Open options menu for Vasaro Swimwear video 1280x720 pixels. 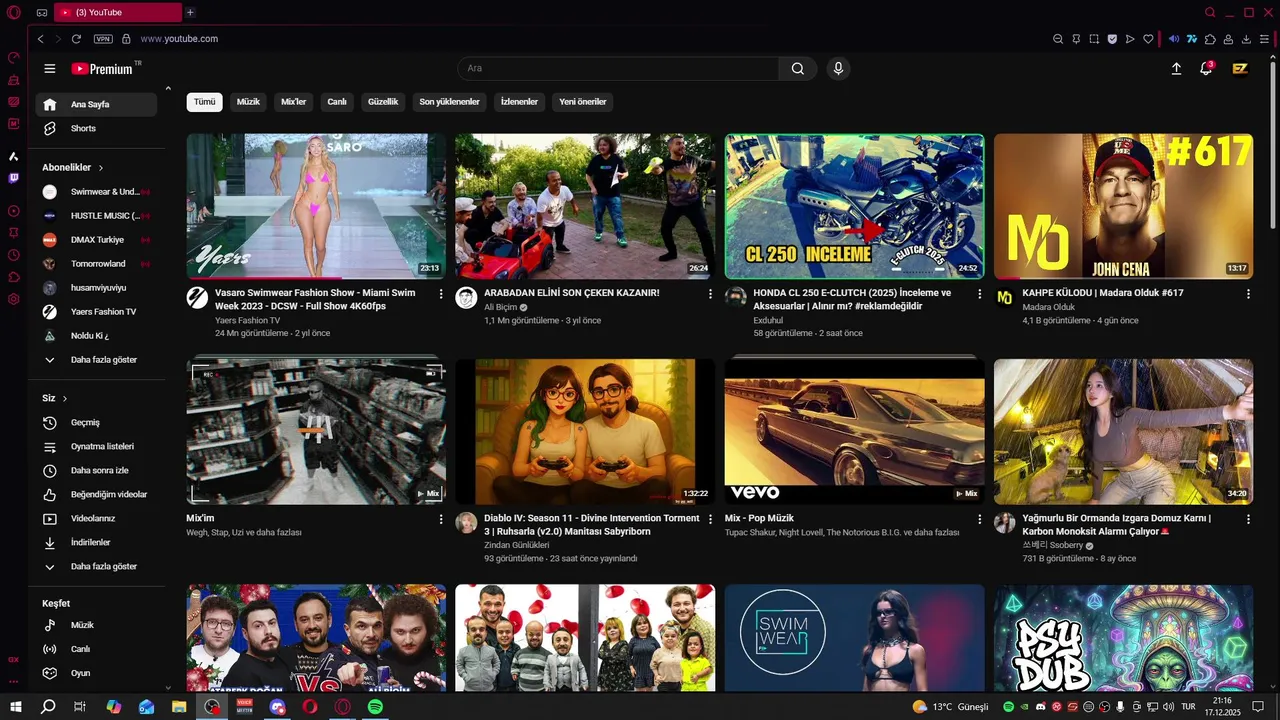(x=441, y=294)
